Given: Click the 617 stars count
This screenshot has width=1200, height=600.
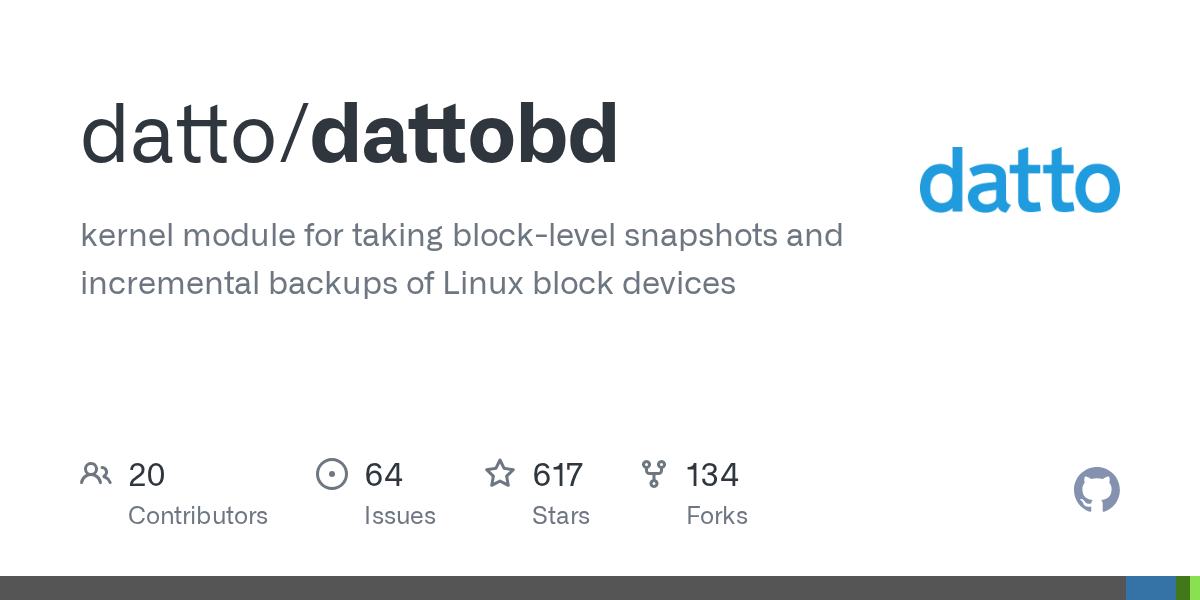Looking at the screenshot, I should (x=557, y=474).
